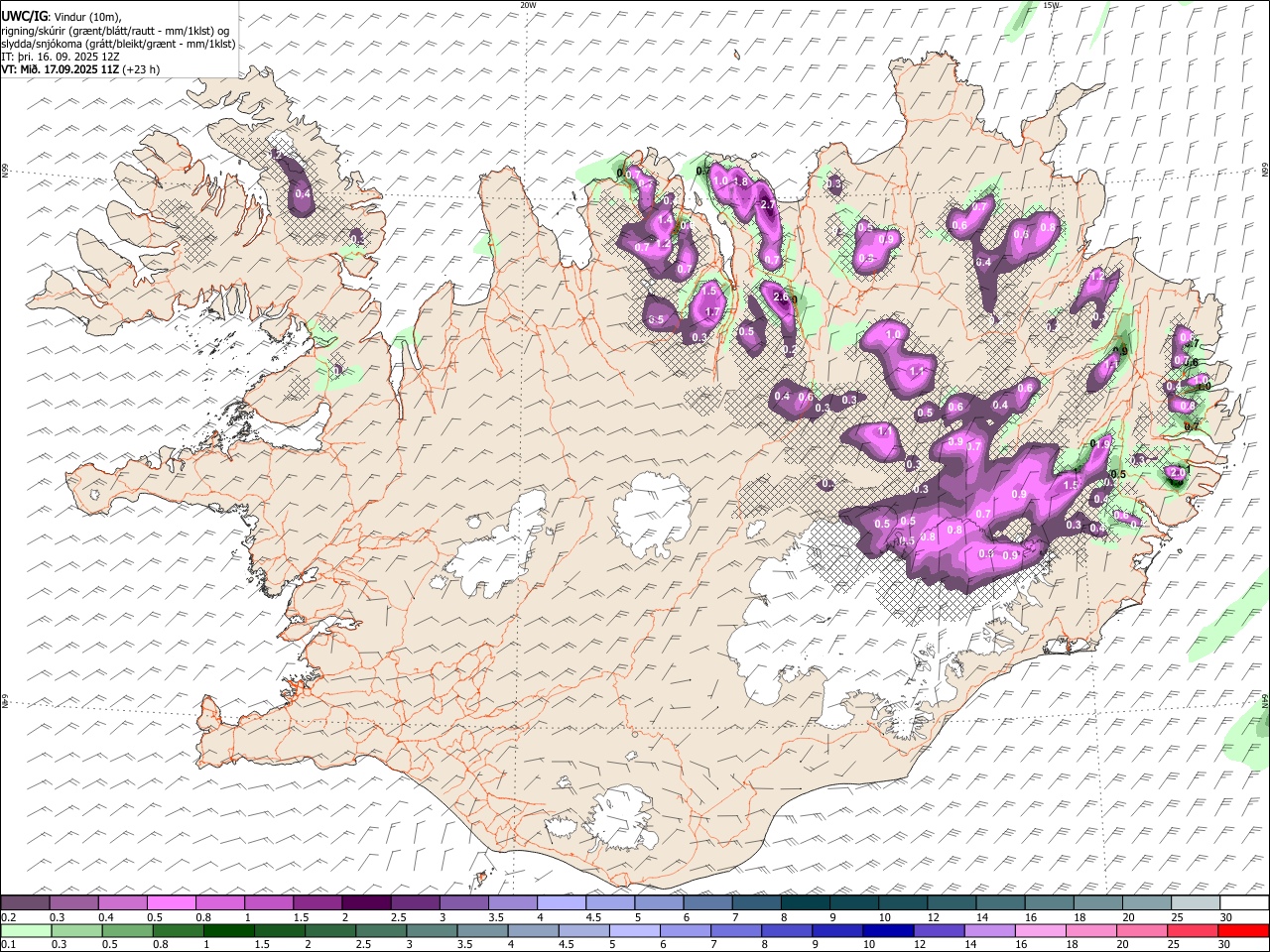This screenshot has height=952, width=1270.
Task: Select the 'slydda/snjókoma' legend description line
Action: (x=118, y=44)
